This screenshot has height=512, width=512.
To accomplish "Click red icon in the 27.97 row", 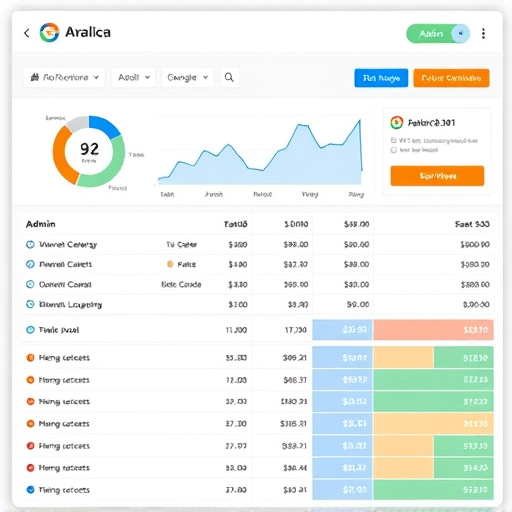I will (x=30, y=446).
